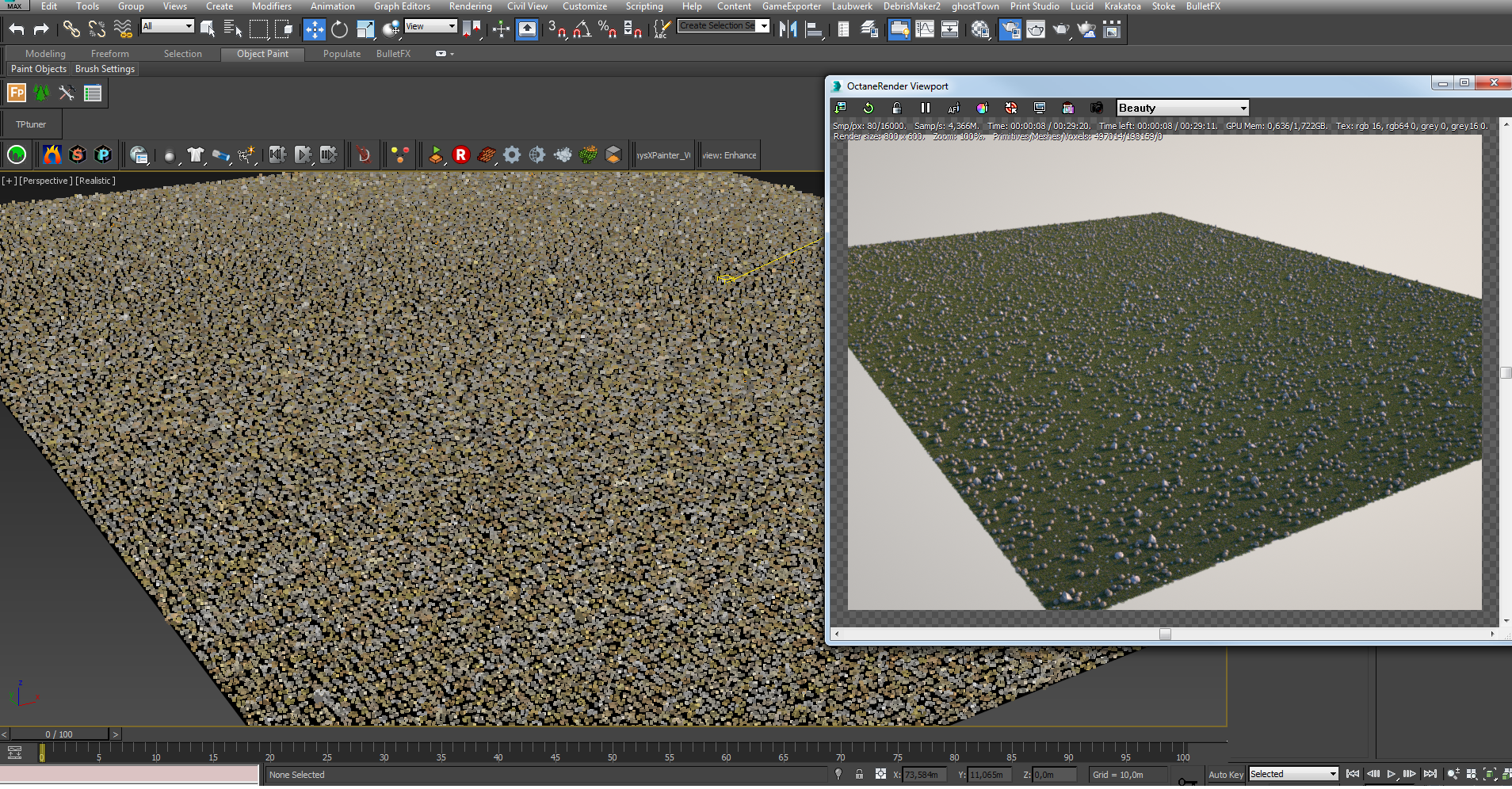Click the 'view: Enhance' button

coord(729,155)
